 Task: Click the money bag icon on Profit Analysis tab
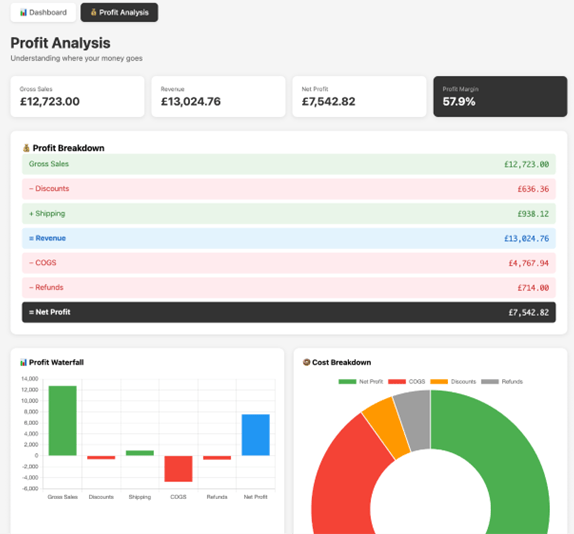pos(93,12)
